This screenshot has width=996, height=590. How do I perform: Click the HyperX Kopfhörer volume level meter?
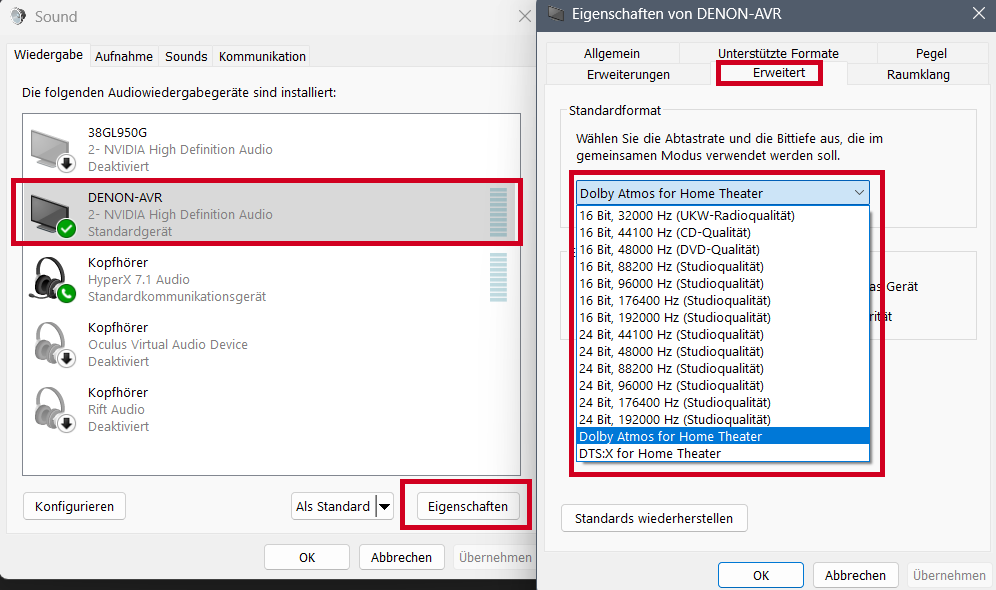pos(499,278)
